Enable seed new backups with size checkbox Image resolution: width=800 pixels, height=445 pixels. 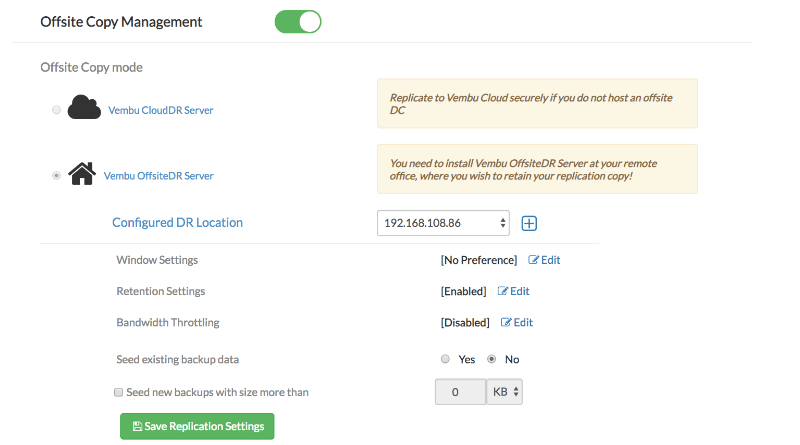click(x=118, y=392)
